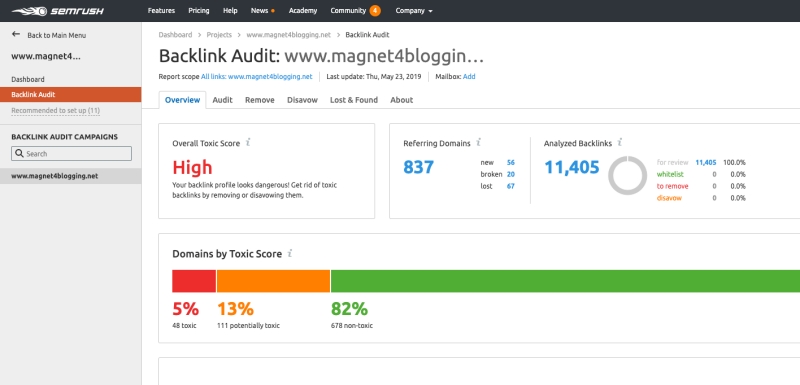
Task: Open the Features menu
Action: click(161, 10)
